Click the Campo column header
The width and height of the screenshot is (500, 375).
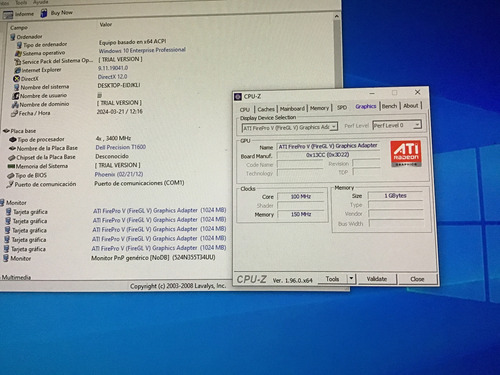click(19, 28)
